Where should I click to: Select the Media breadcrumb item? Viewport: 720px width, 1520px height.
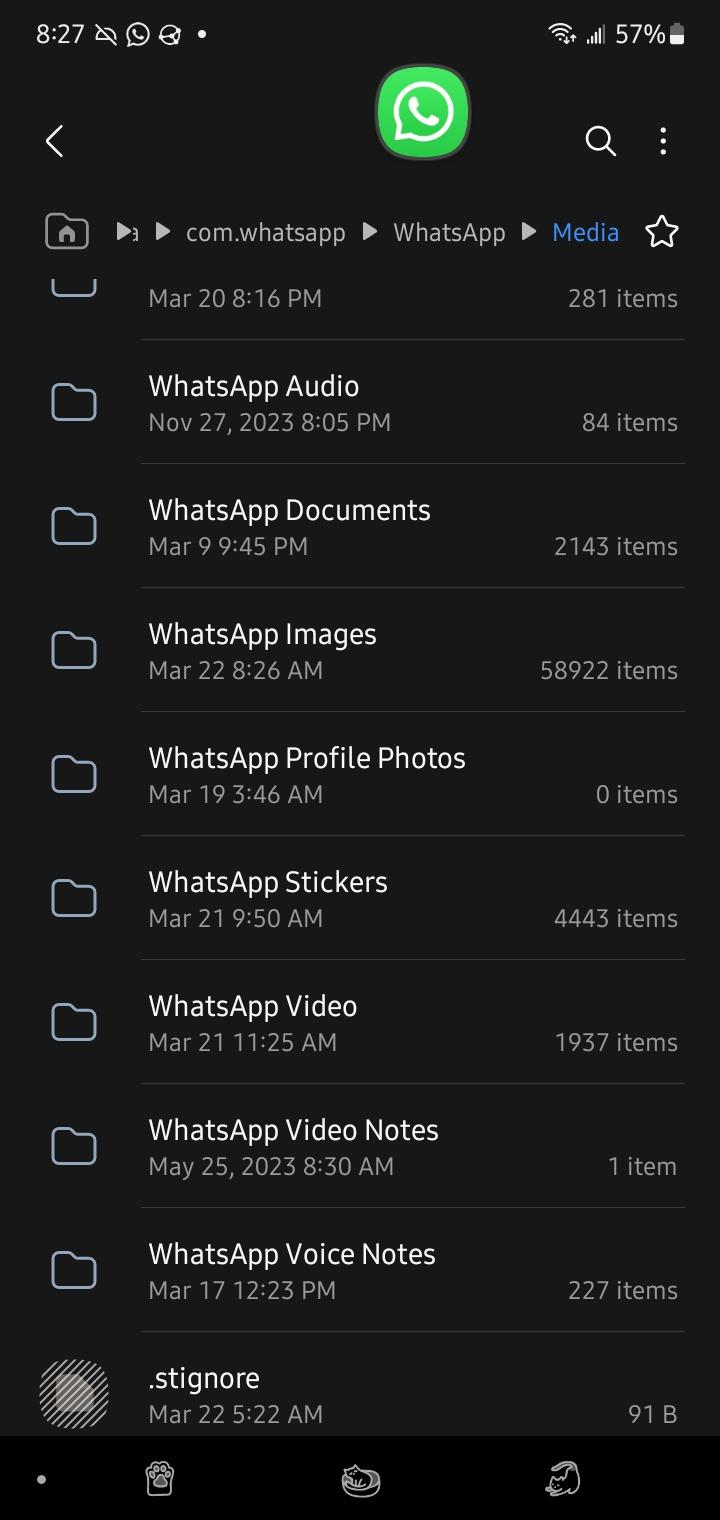pos(585,232)
